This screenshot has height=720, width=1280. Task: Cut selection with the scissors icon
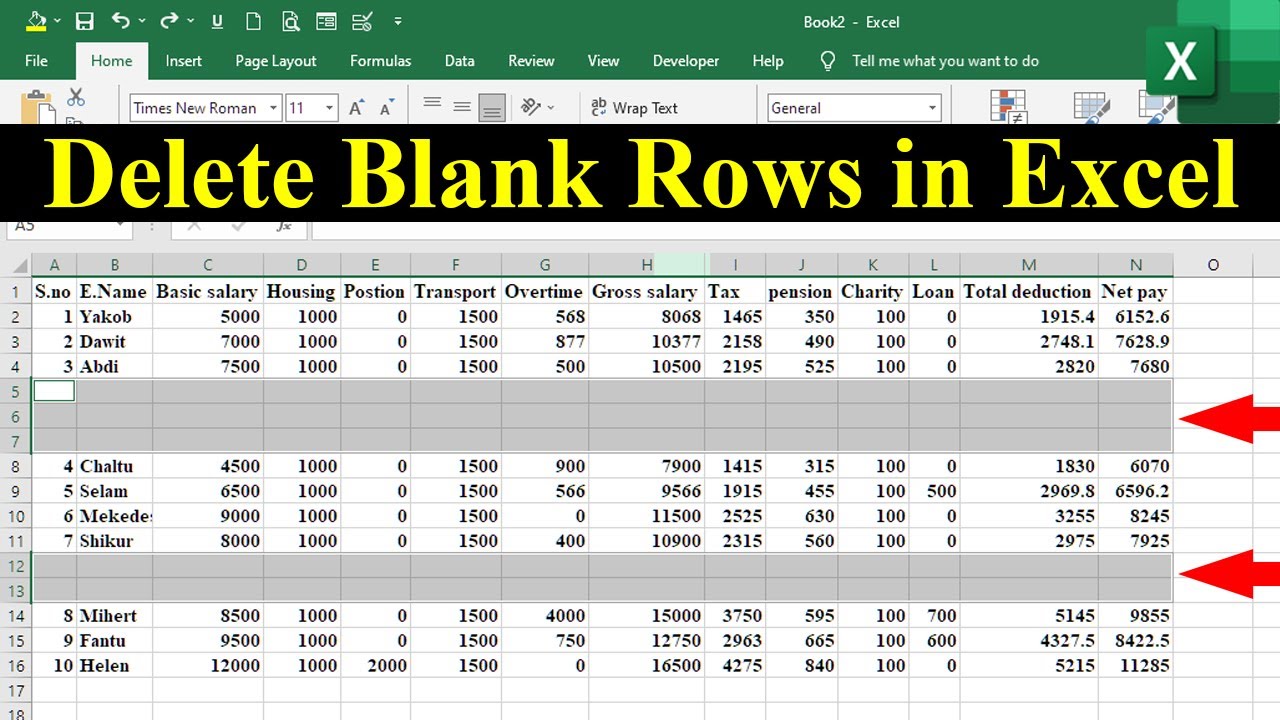tap(76, 97)
